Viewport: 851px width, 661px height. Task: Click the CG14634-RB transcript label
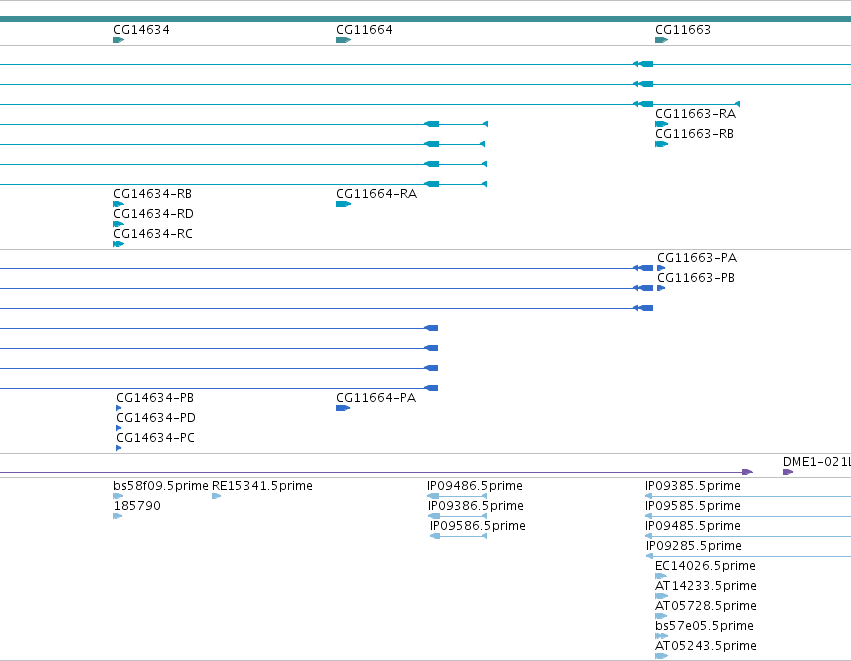[x=153, y=194]
